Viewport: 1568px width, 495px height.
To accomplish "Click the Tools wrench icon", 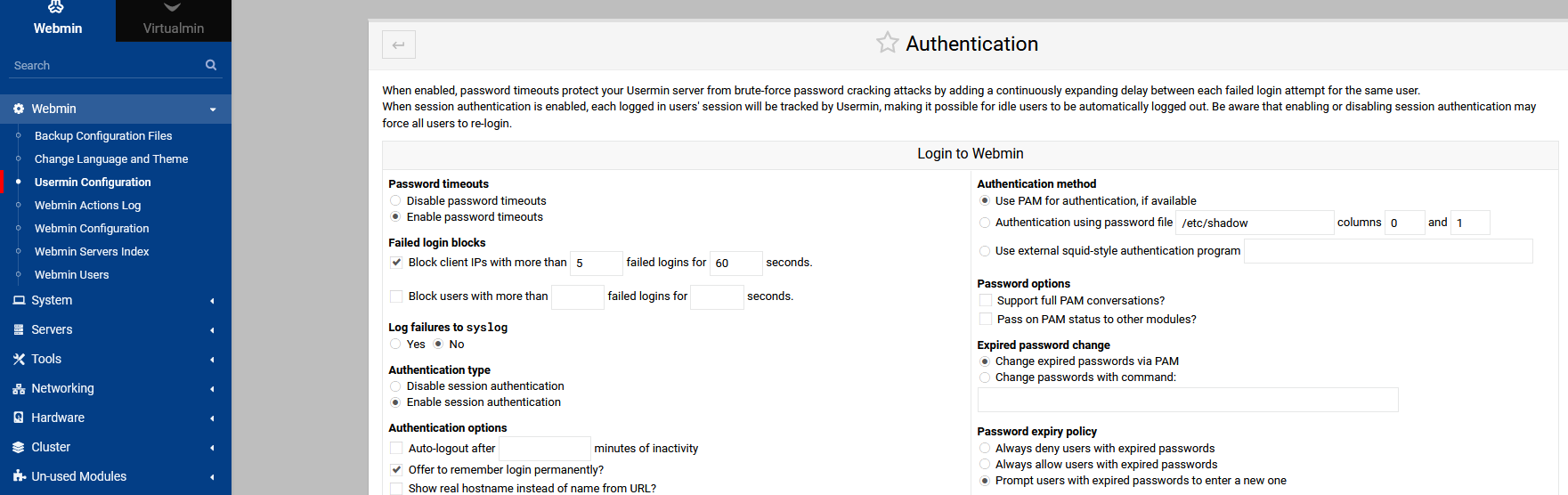I will click(19, 359).
